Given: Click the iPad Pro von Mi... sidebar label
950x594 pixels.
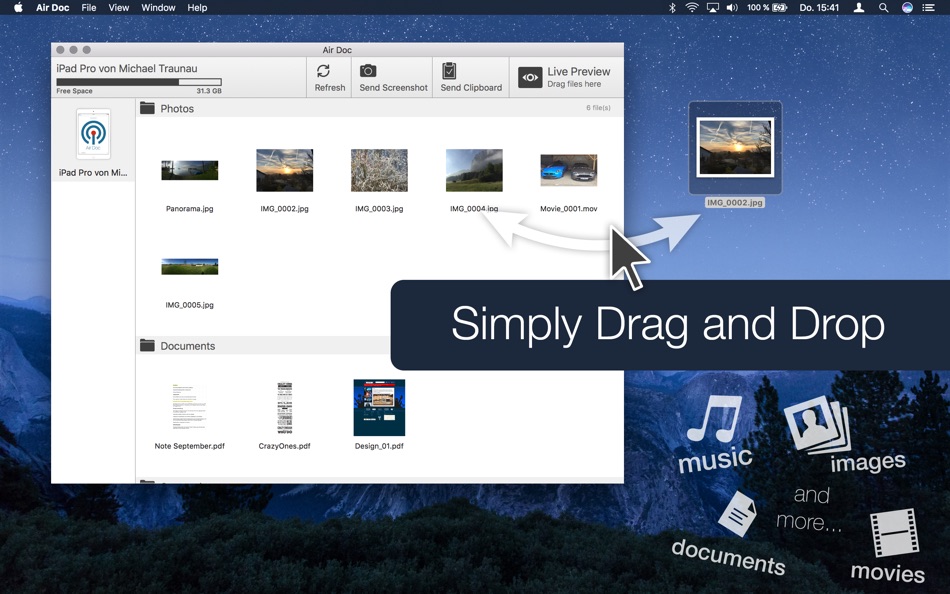Looking at the screenshot, I should click(93, 173).
